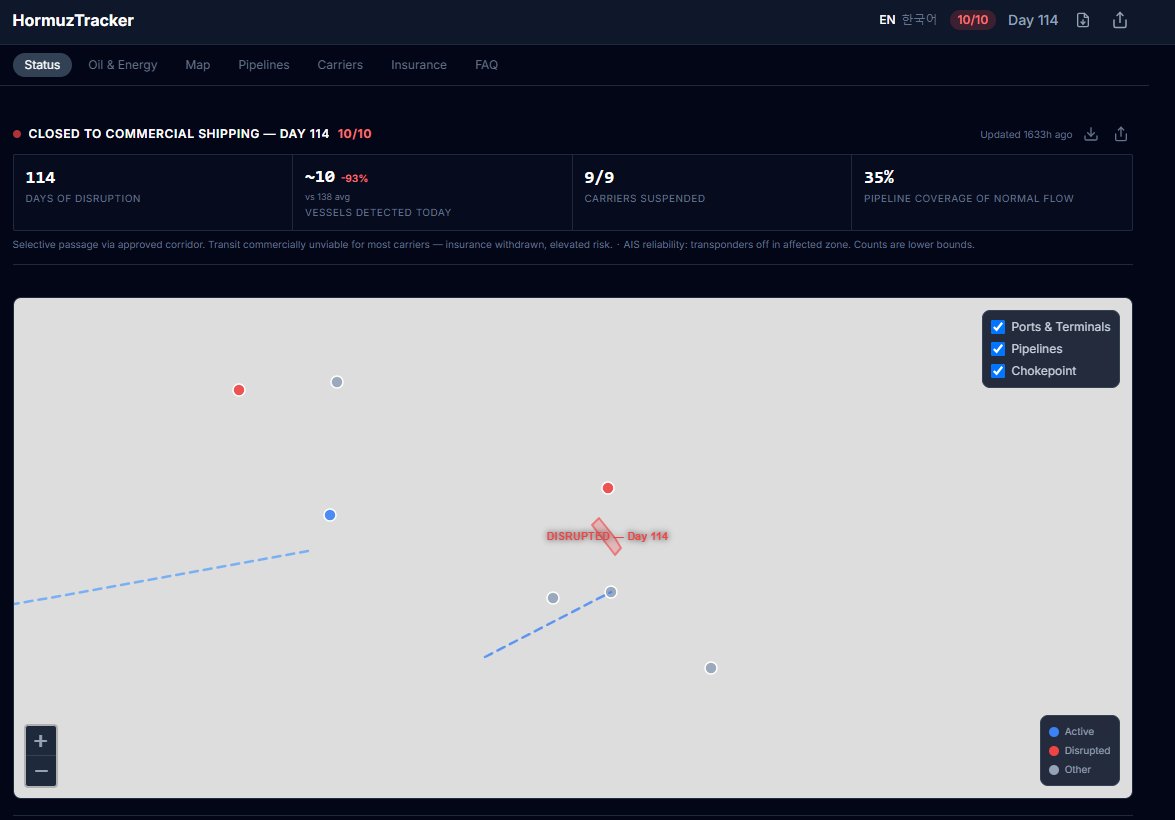This screenshot has width=1175, height=820.
Task: Open the Status tab
Action: point(42,64)
